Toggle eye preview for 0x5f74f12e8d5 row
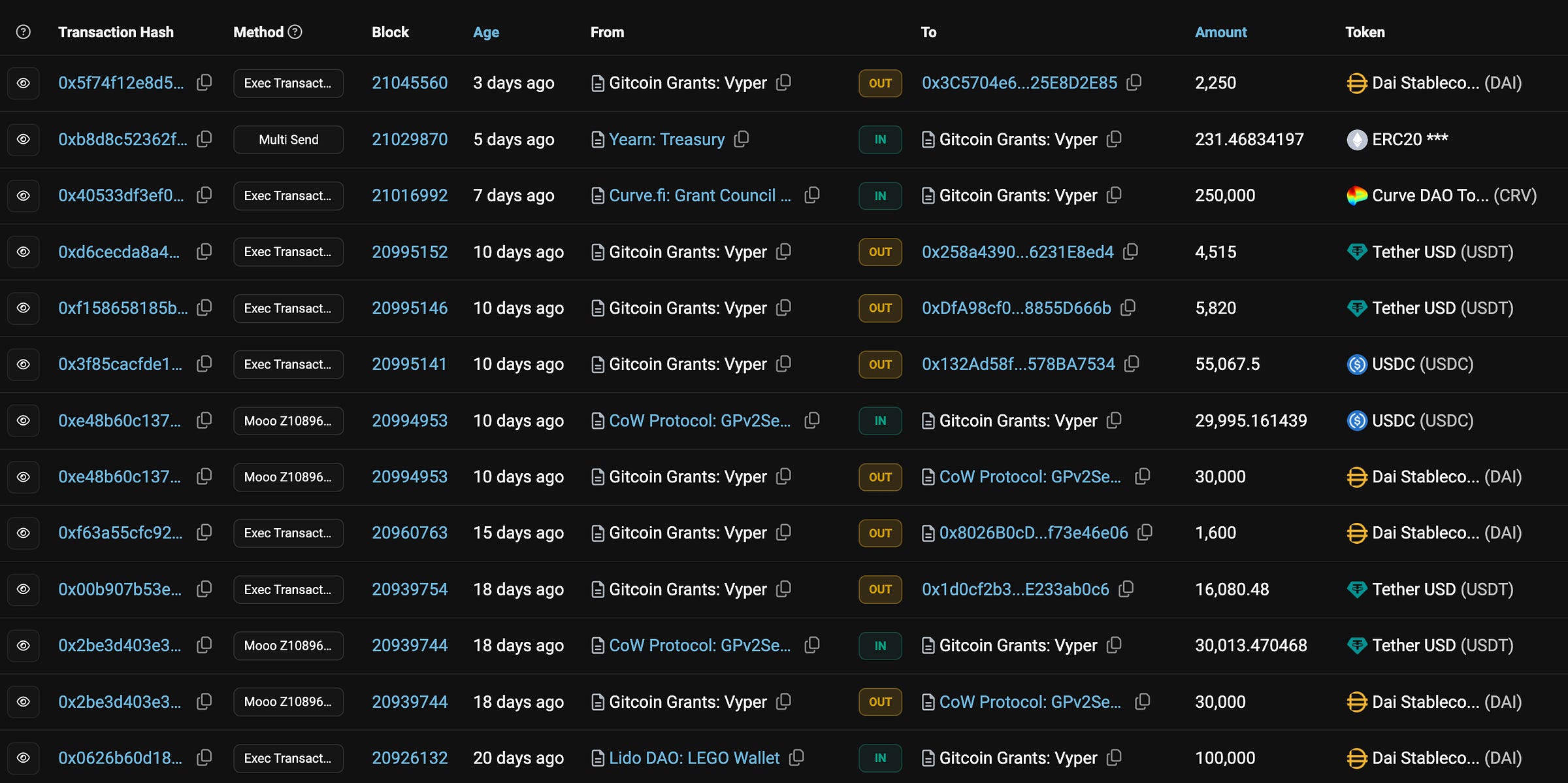The height and width of the screenshot is (783, 1568). coord(23,83)
